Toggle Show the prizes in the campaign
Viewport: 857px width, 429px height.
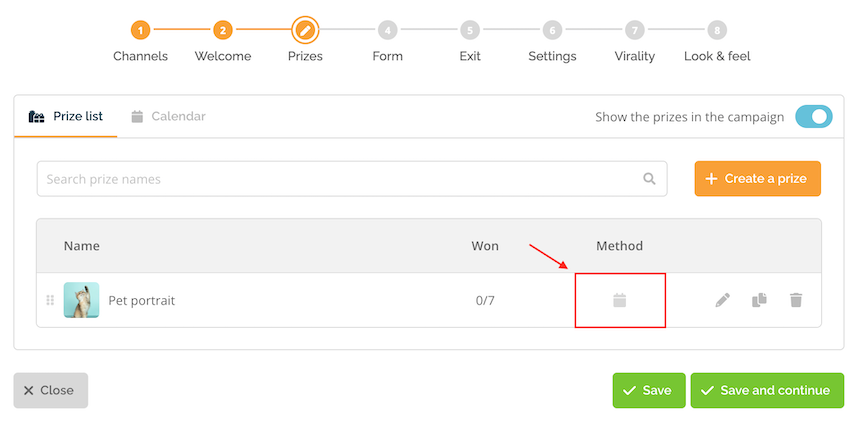[814, 116]
